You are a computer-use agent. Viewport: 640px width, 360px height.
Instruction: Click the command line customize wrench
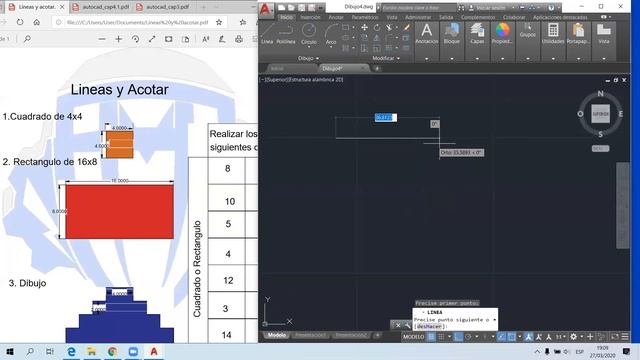coord(407,325)
